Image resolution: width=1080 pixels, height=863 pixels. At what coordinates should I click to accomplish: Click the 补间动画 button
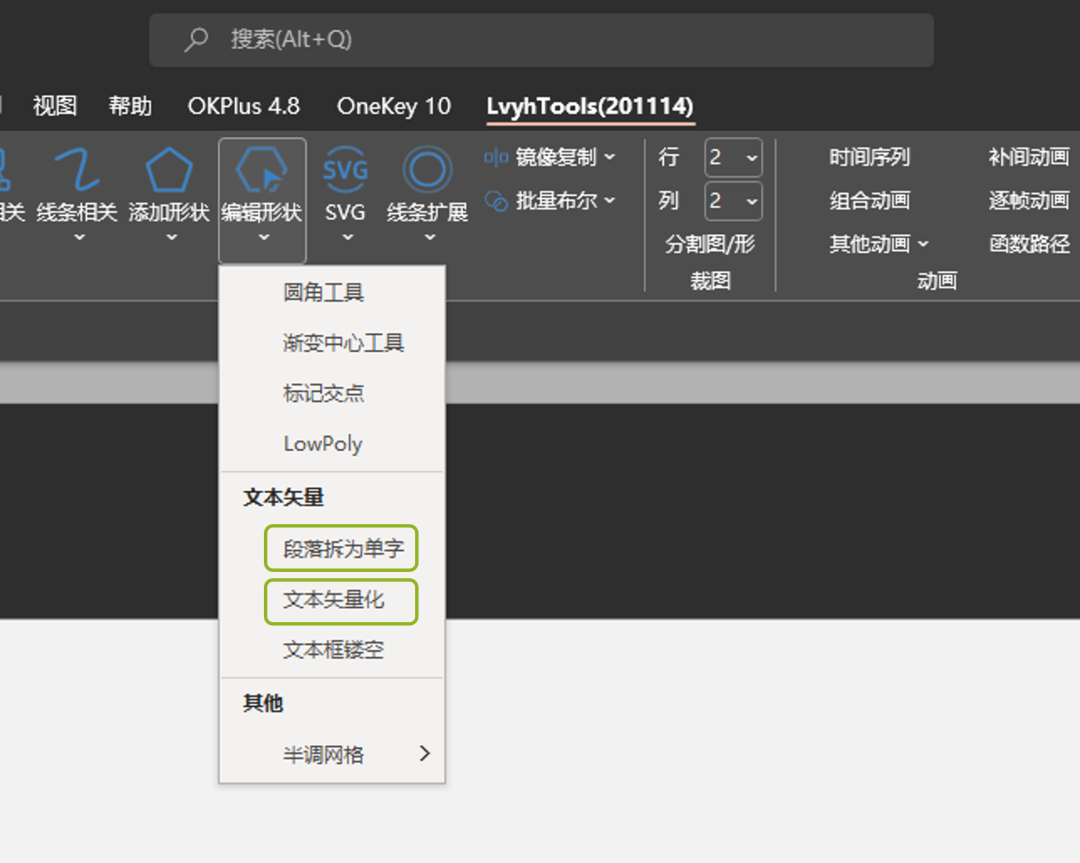pos(1029,158)
